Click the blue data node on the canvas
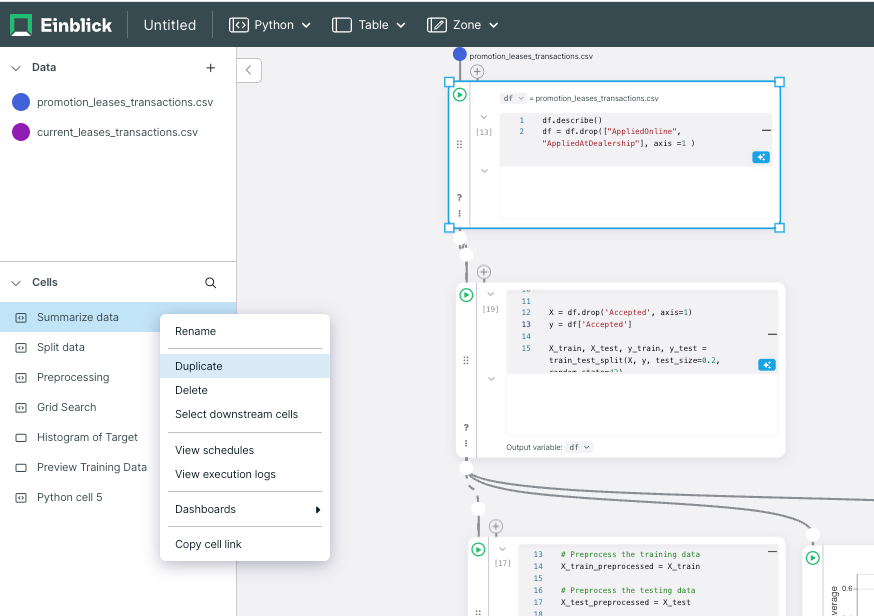 click(x=459, y=54)
